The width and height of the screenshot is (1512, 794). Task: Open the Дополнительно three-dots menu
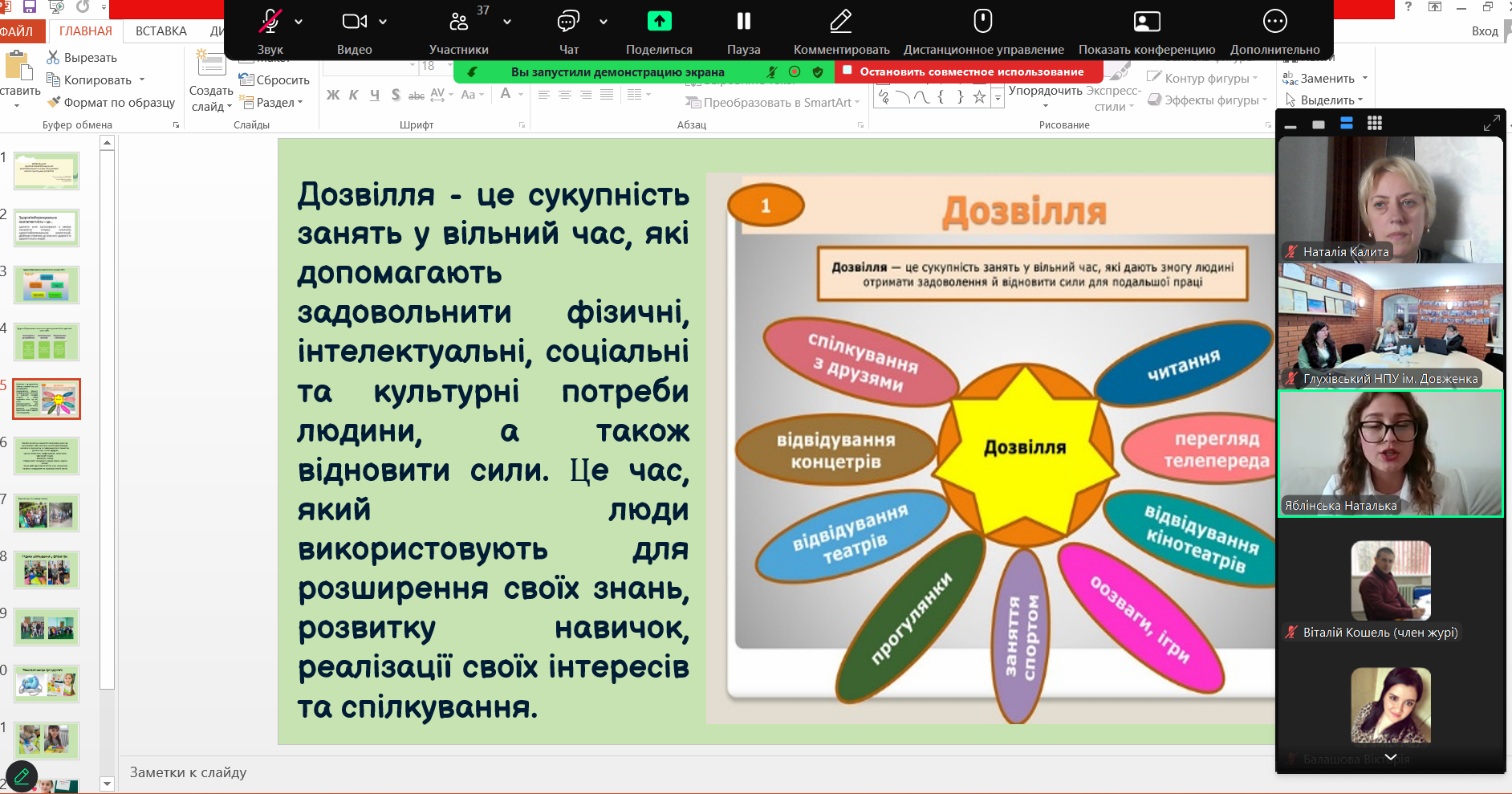(x=1274, y=22)
